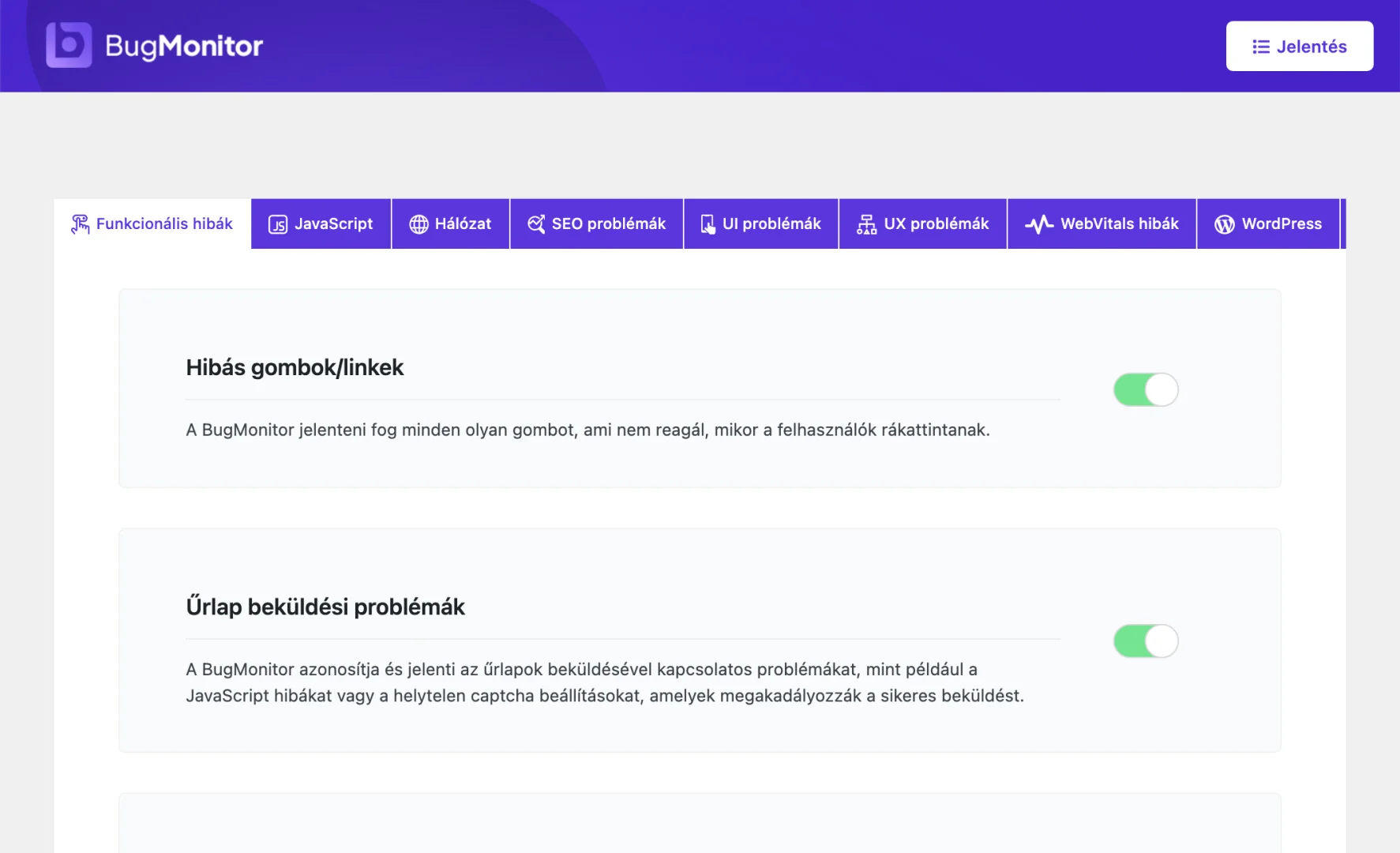Open the SEO problémák tab
Image resolution: width=1400 pixels, height=853 pixels.
(596, 224)
